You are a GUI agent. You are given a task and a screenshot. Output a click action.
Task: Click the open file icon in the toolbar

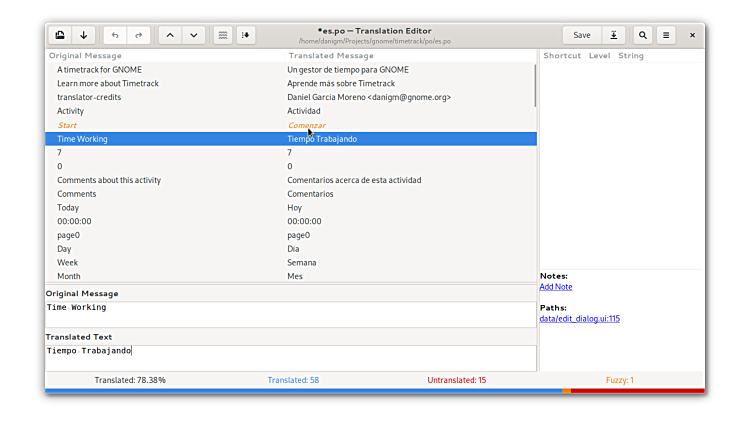pyautogui.click(x=60, y=35)
